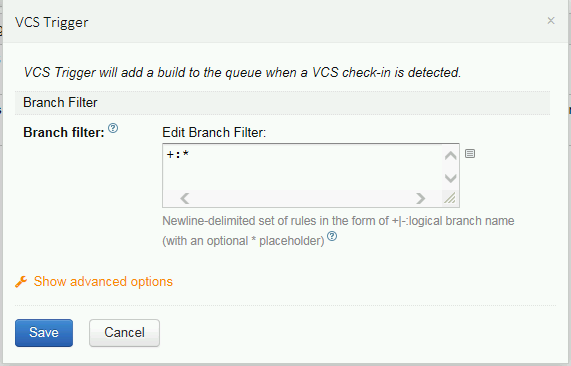Click the bold Branch filter label
Image resolution: width=571 pixels, height=366 pixels.
64,133
